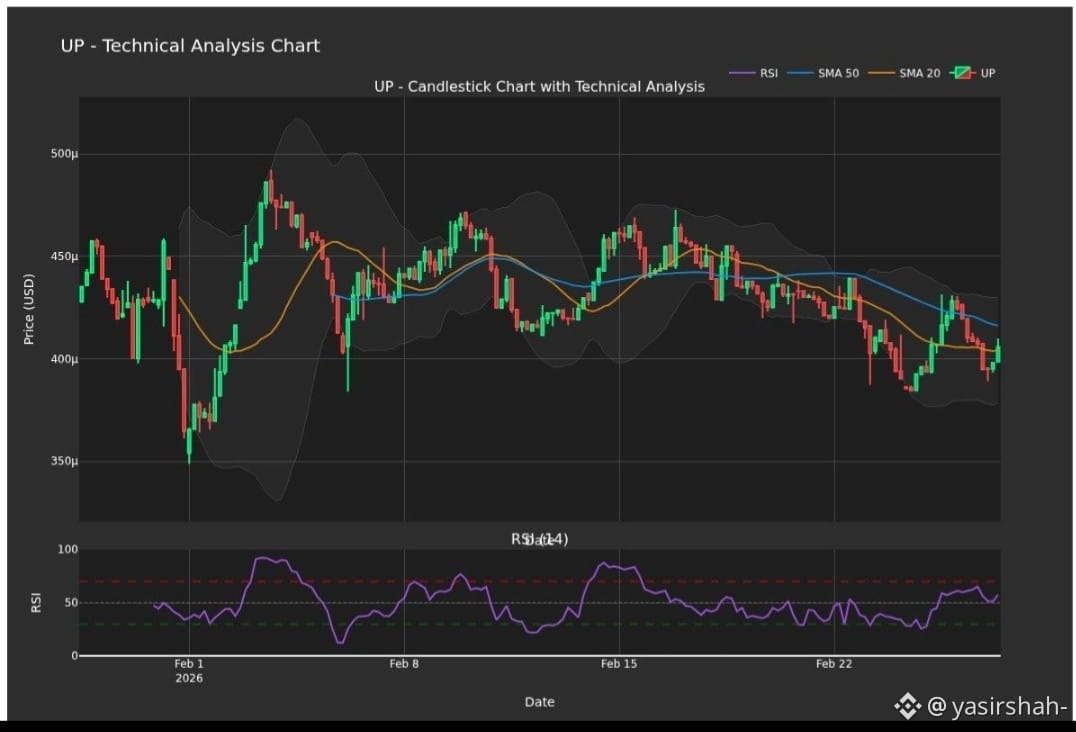Screen dimensions: 1076x732
Task: Click the 'Feb 1 2026' date axis label
Action: tap(189, 671)
